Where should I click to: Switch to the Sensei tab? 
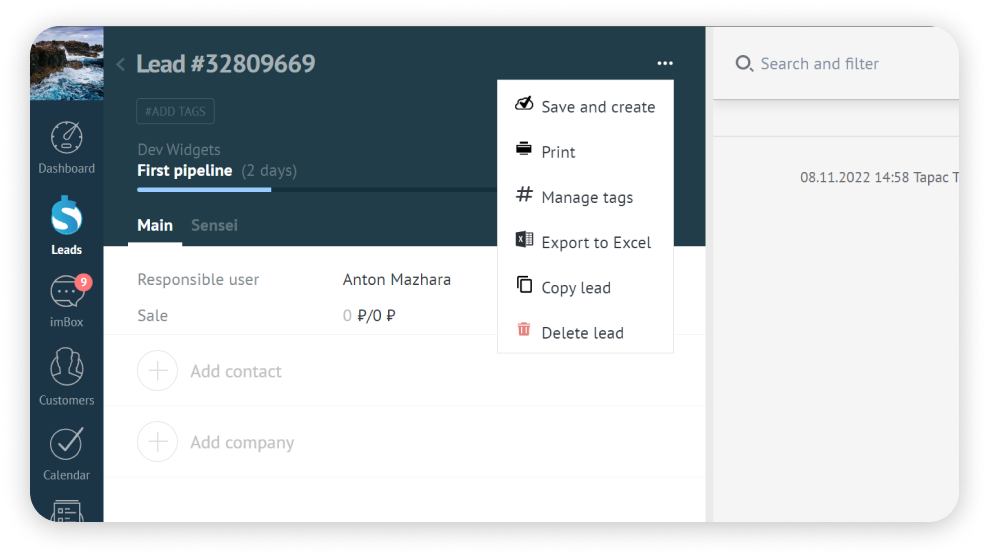(x=214, y=225)
